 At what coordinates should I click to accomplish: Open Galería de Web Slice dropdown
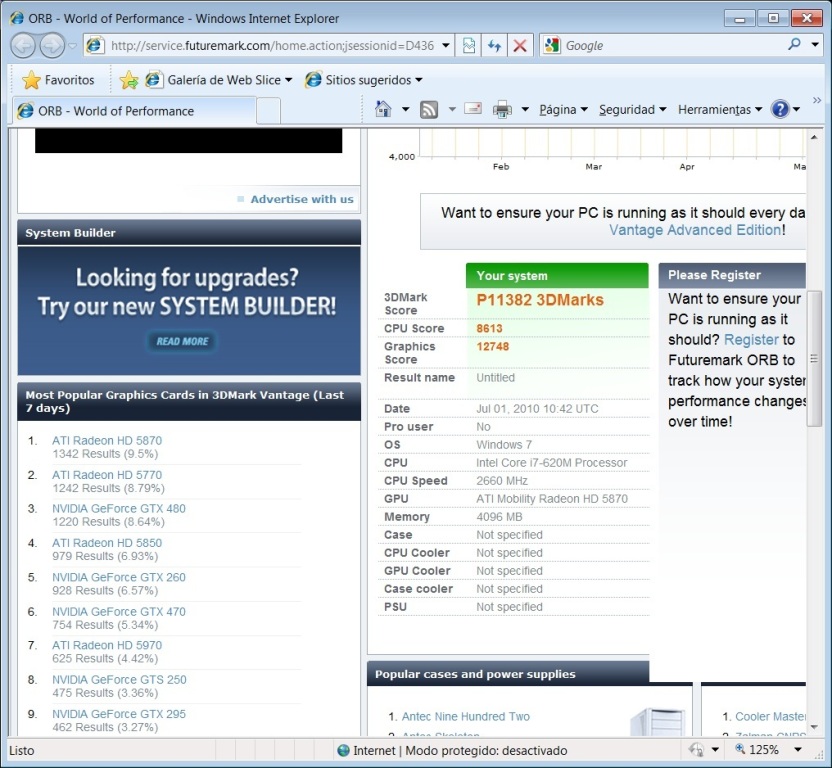click(x=219, y=80)
